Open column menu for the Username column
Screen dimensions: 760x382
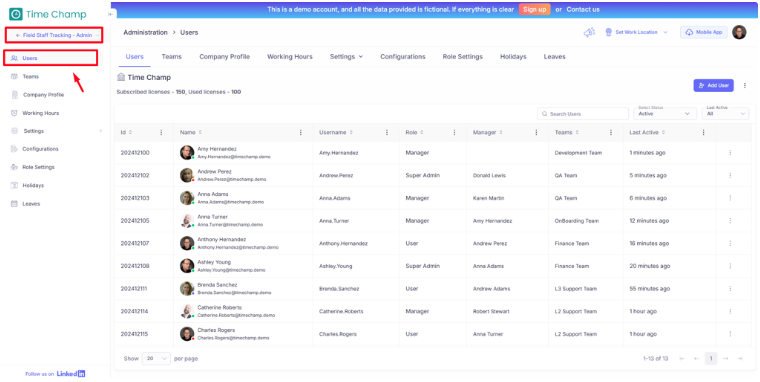pyautogui.click(x=387, y=132)
